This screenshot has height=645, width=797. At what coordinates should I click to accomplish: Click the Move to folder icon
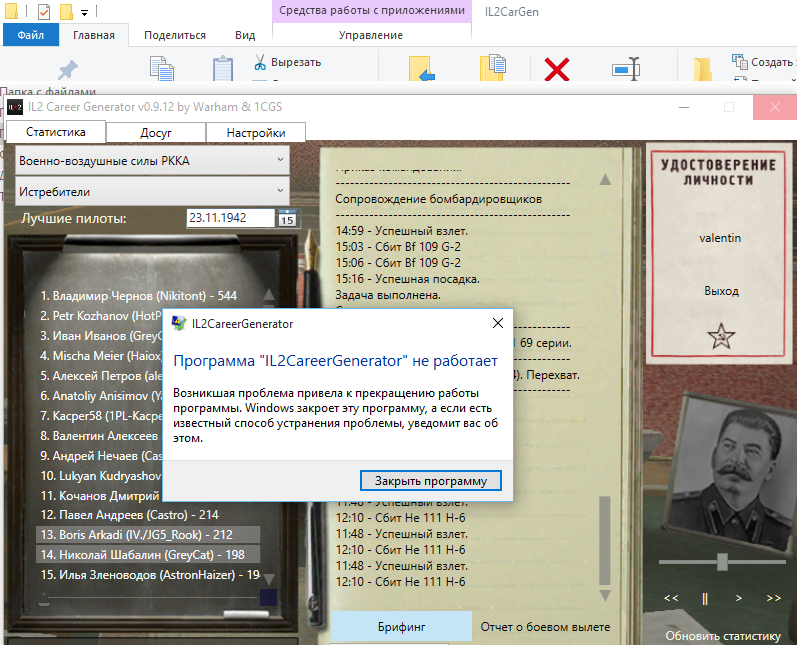(421, 68)
